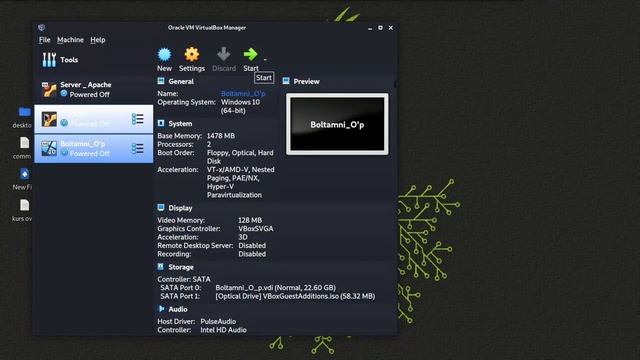
Task: Click the Acceleration value 3D
Action: click(x=243, y=237)
